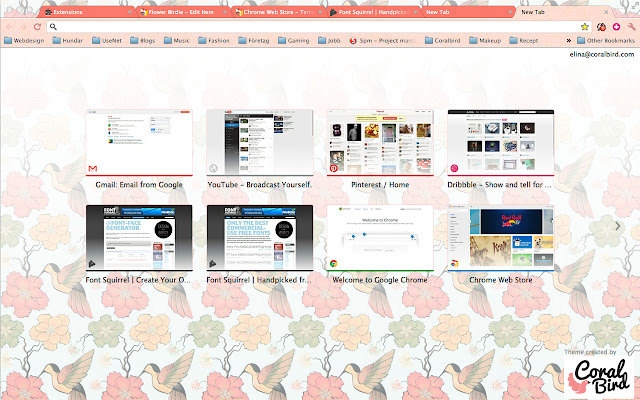This screenshot has height=400, width=640.
Task: Click the Font Squirrel | Handpicked Fr... title
Action: pos(259,280)
